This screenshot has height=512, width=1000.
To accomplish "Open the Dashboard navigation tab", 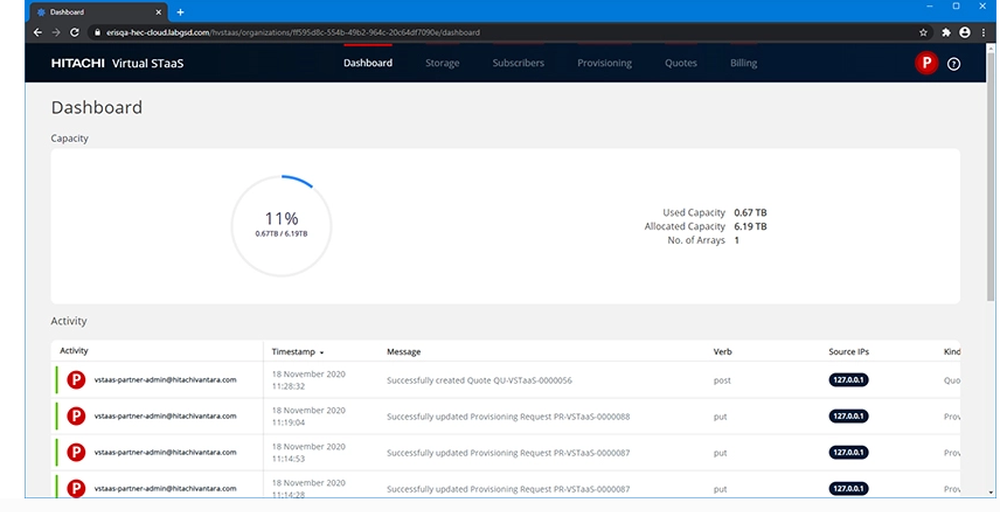I will (x=368, y=63).
